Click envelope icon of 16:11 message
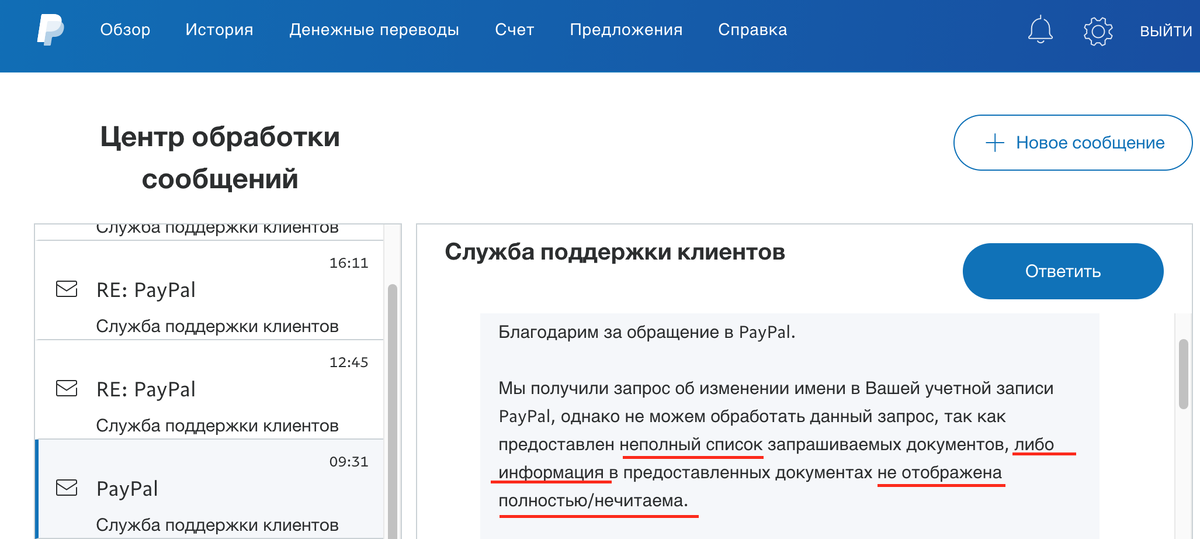Viewport: 1200px width, 539px height. pyautogui.click(x=66, y=290)
